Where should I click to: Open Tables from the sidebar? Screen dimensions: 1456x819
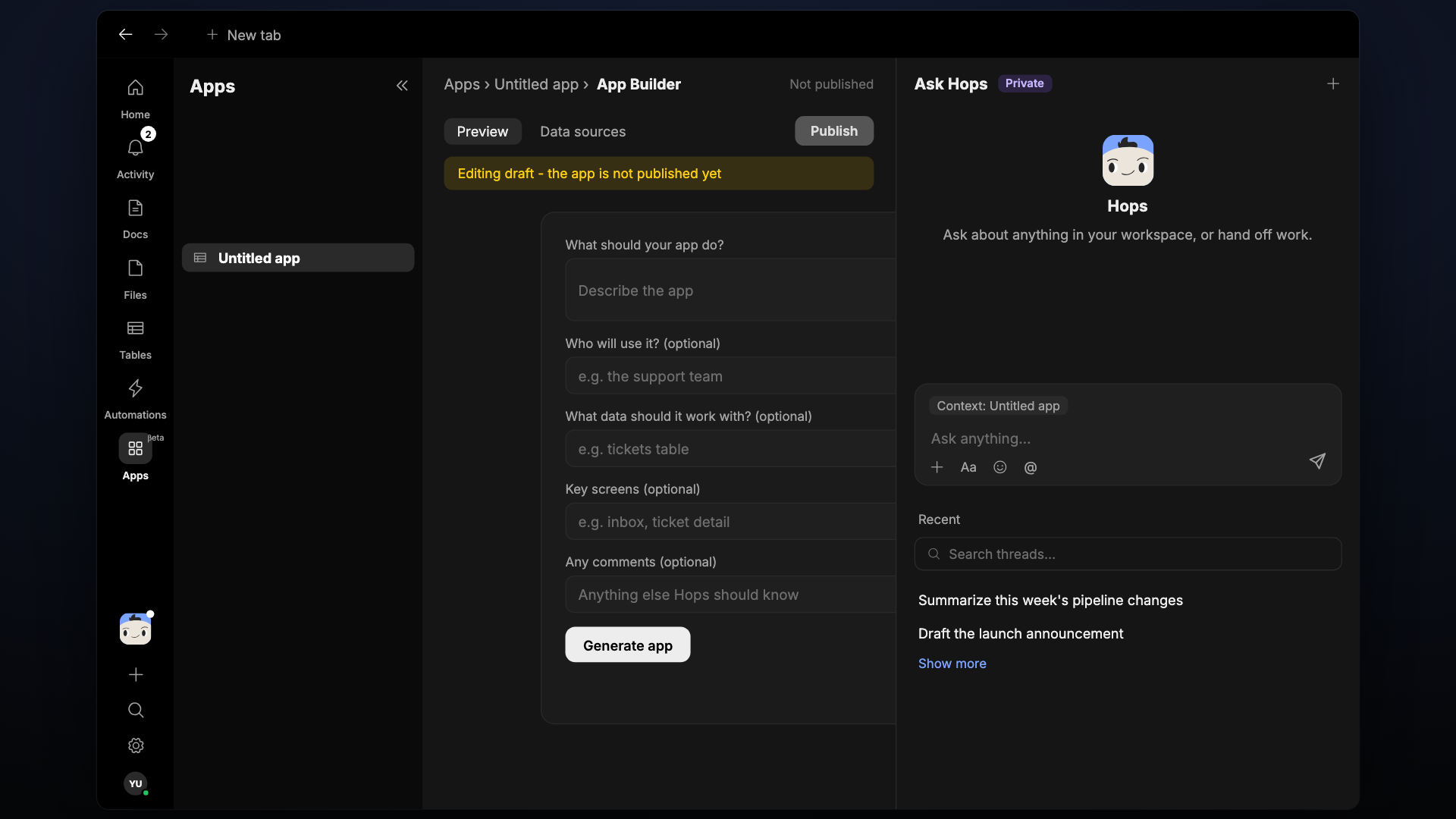click(x=135, y=339)
